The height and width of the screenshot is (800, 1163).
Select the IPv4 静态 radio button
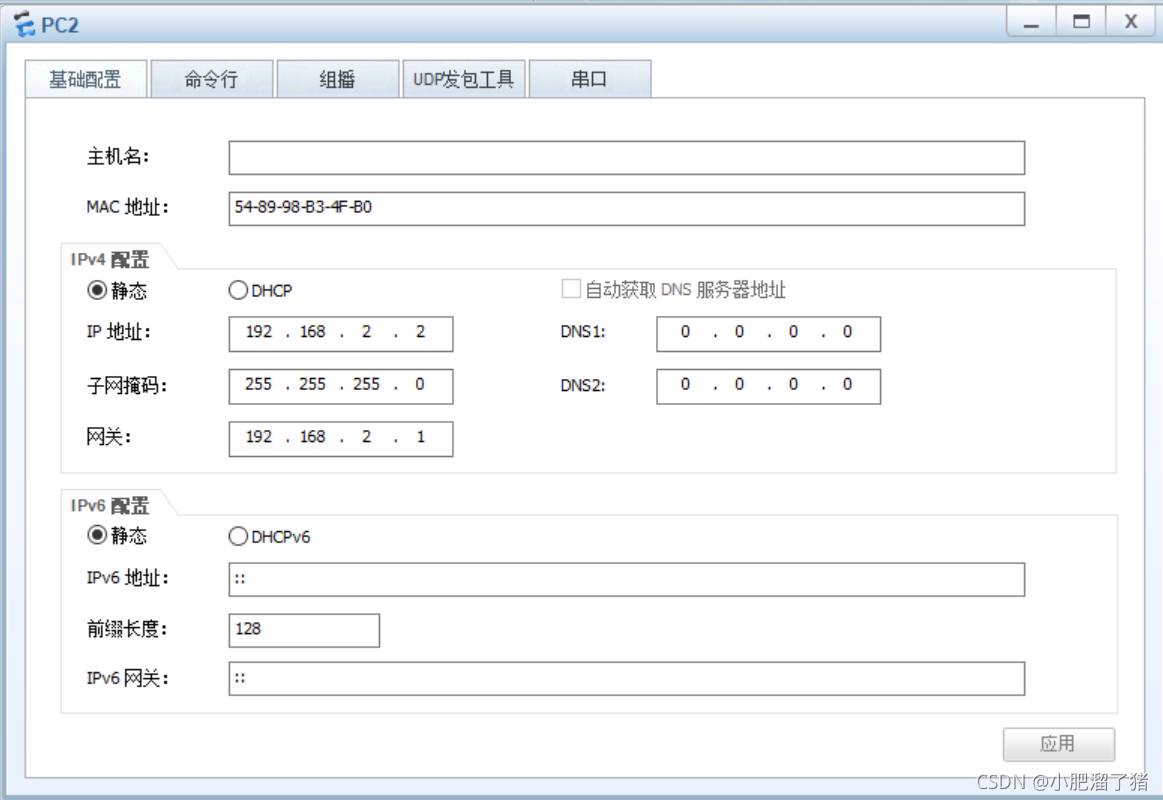97,290
